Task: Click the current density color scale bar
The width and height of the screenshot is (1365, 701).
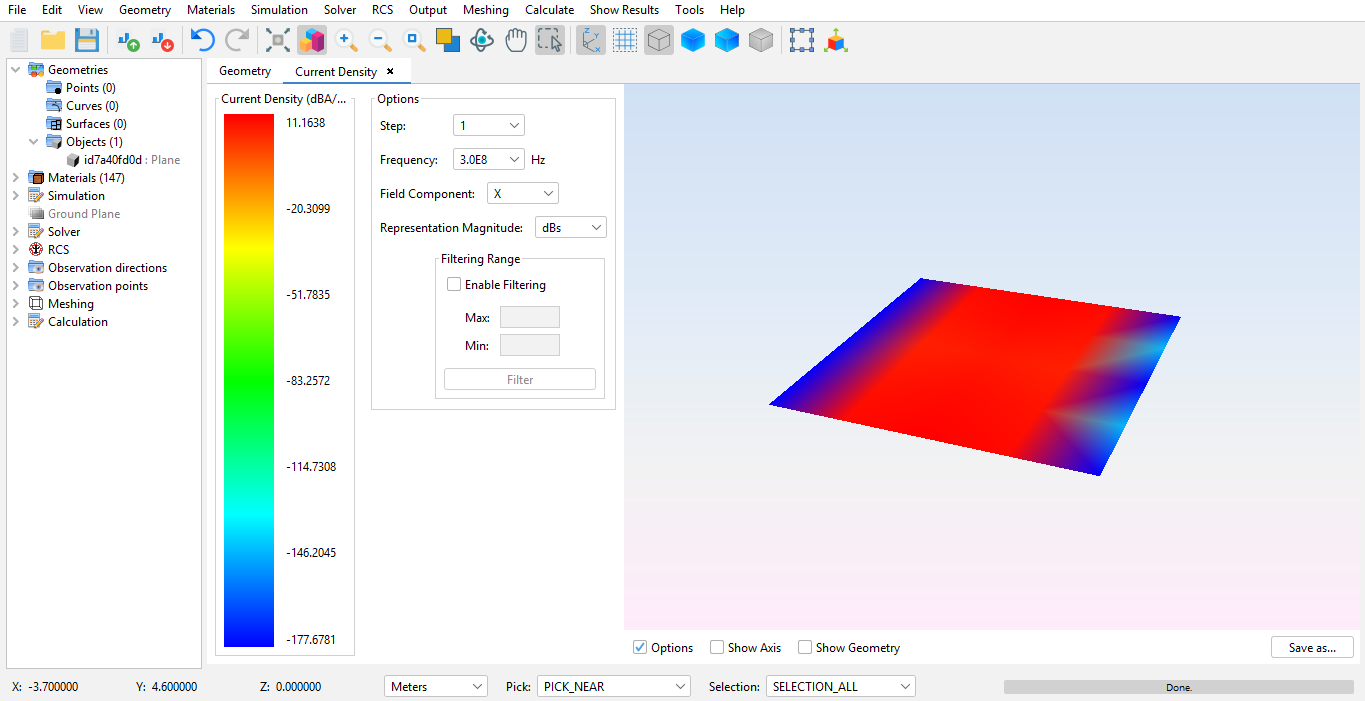Action: (x=249, y=380)
